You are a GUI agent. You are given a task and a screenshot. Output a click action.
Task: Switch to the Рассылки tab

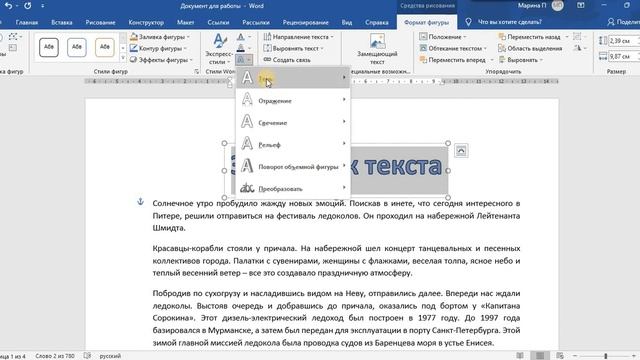click(256, 22)
